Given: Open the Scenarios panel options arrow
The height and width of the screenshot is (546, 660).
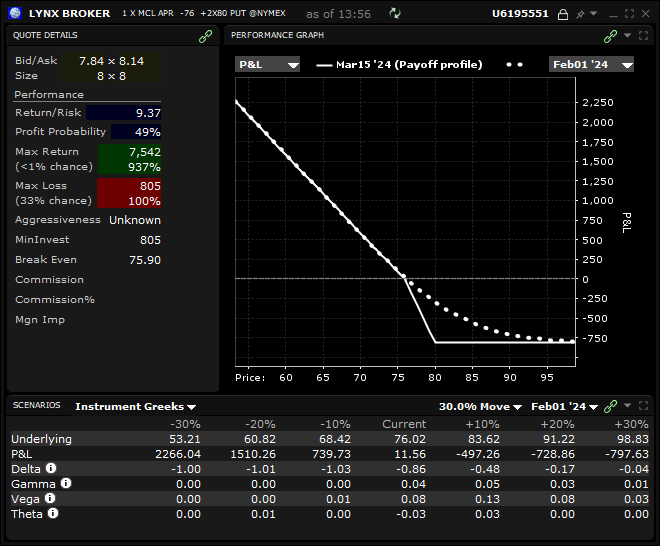Looking at the screenshot, I should click(627, 406).
